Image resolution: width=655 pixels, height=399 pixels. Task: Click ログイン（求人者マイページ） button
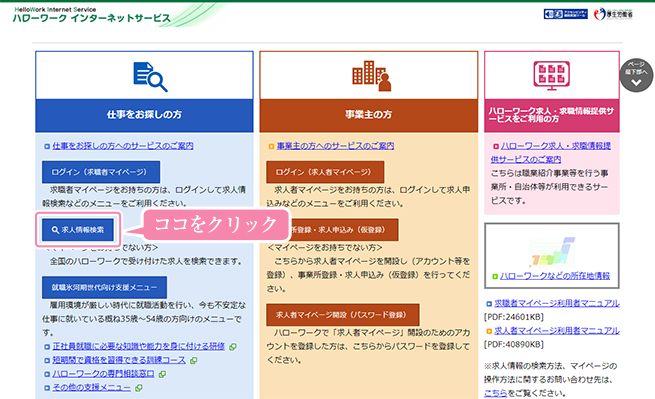click(325, 172)
